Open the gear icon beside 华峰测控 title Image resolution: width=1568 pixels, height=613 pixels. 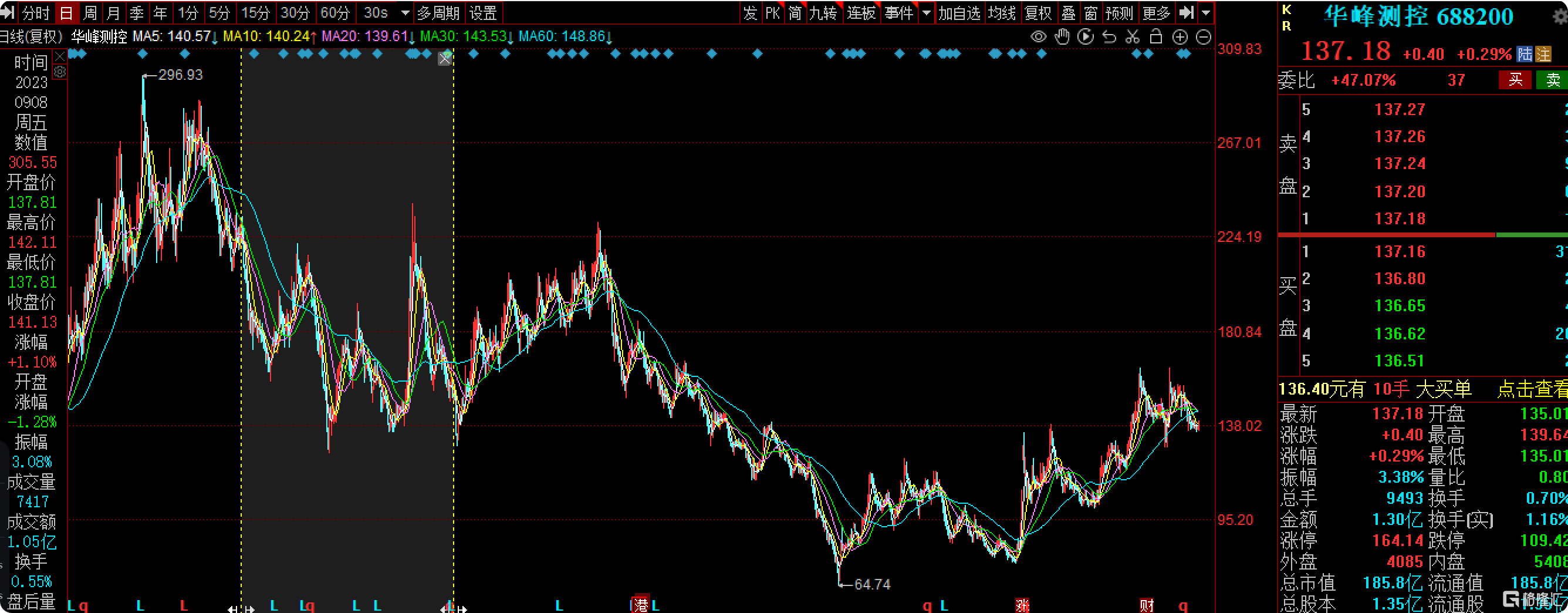coord(1560,16)
